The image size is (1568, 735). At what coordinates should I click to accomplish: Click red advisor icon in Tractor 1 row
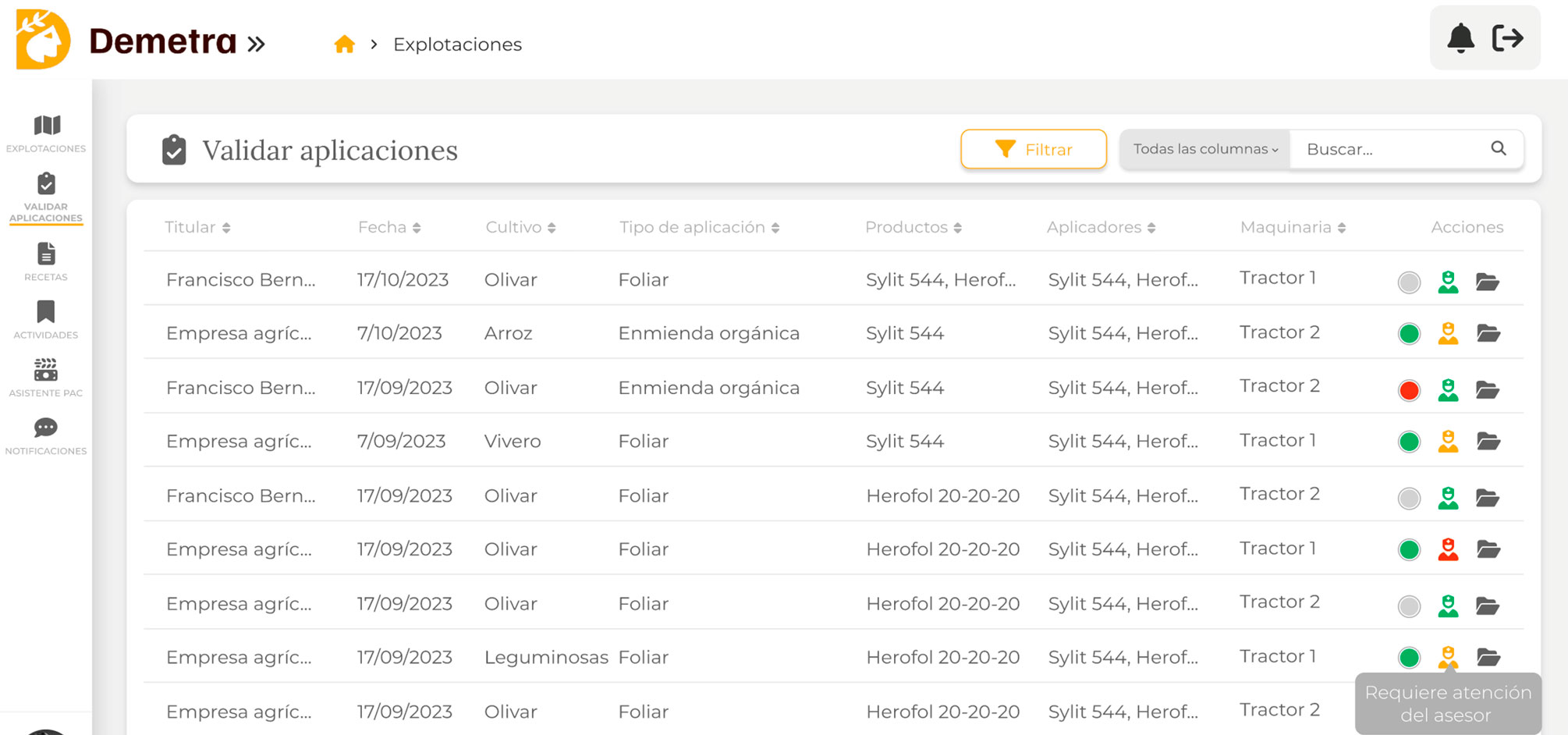(x=1448, y=550)
